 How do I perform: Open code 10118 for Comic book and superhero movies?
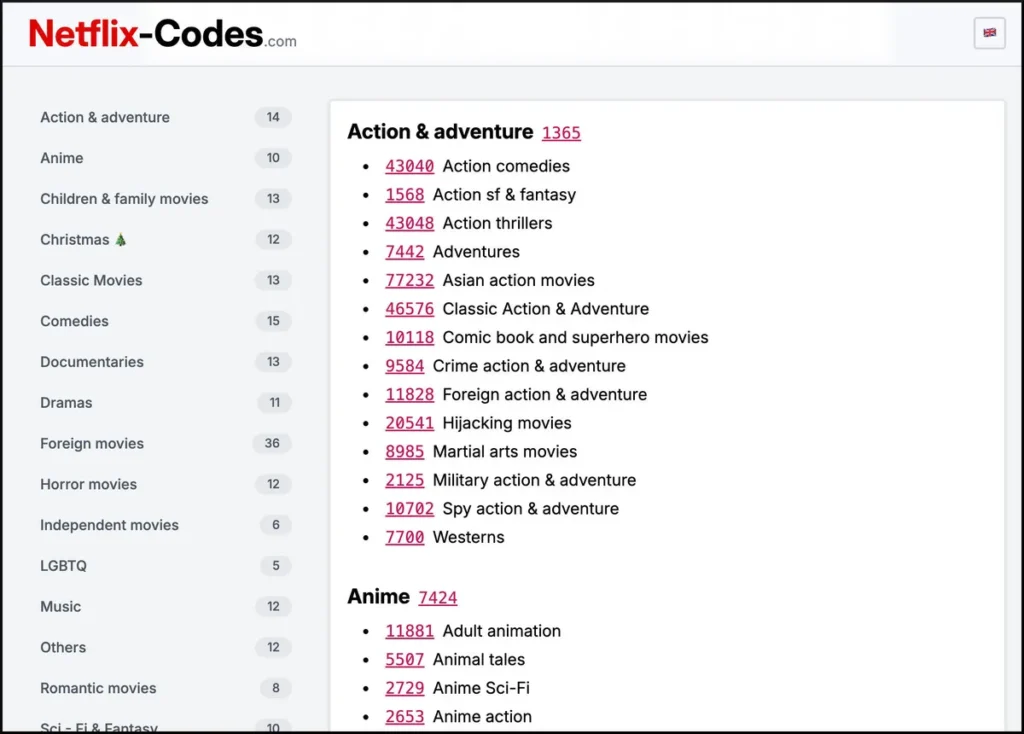pos(409,337)
